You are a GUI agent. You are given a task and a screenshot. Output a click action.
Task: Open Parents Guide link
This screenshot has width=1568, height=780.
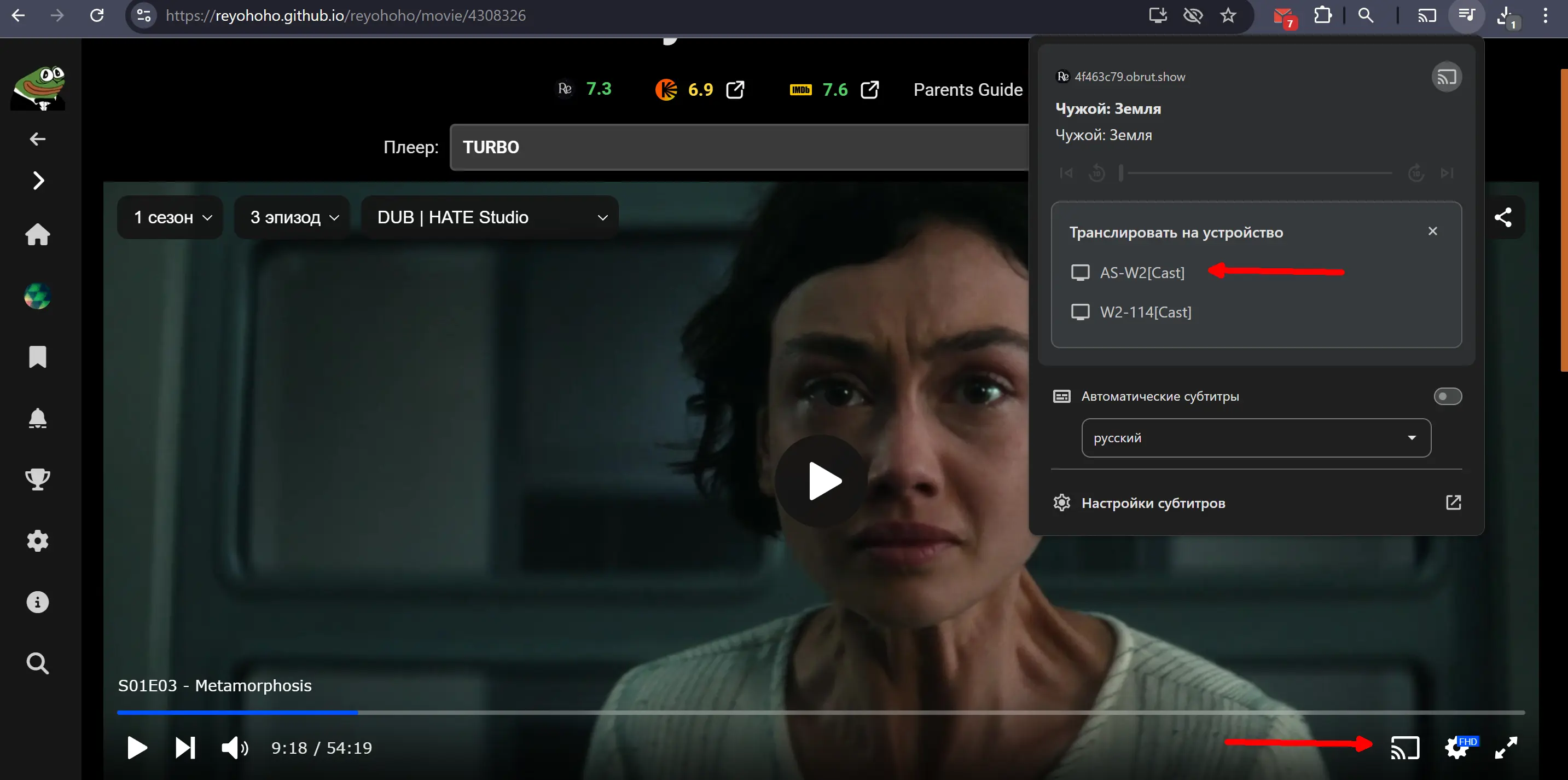point(967,90)
